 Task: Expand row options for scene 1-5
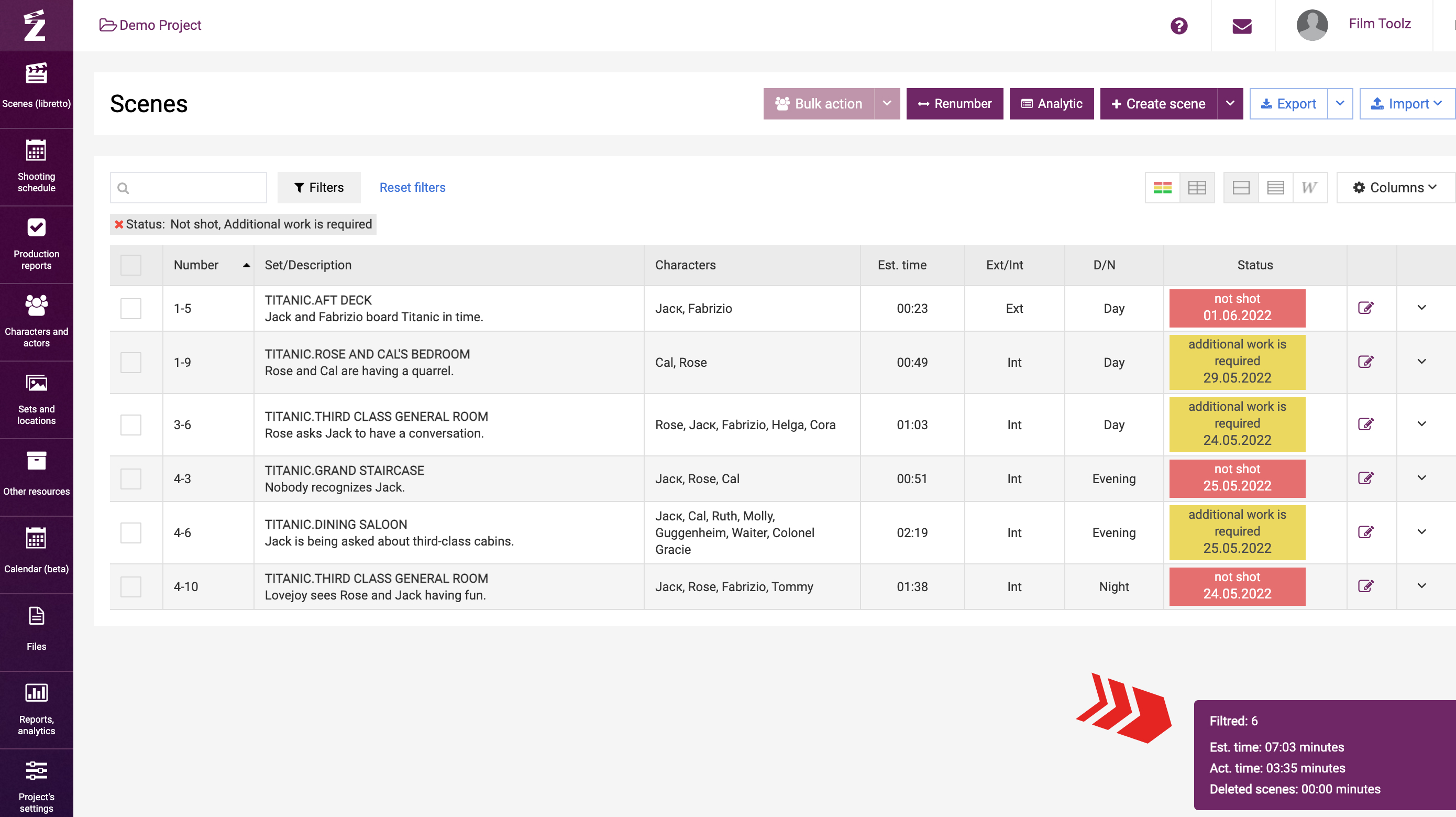[x=1421, y=308]
